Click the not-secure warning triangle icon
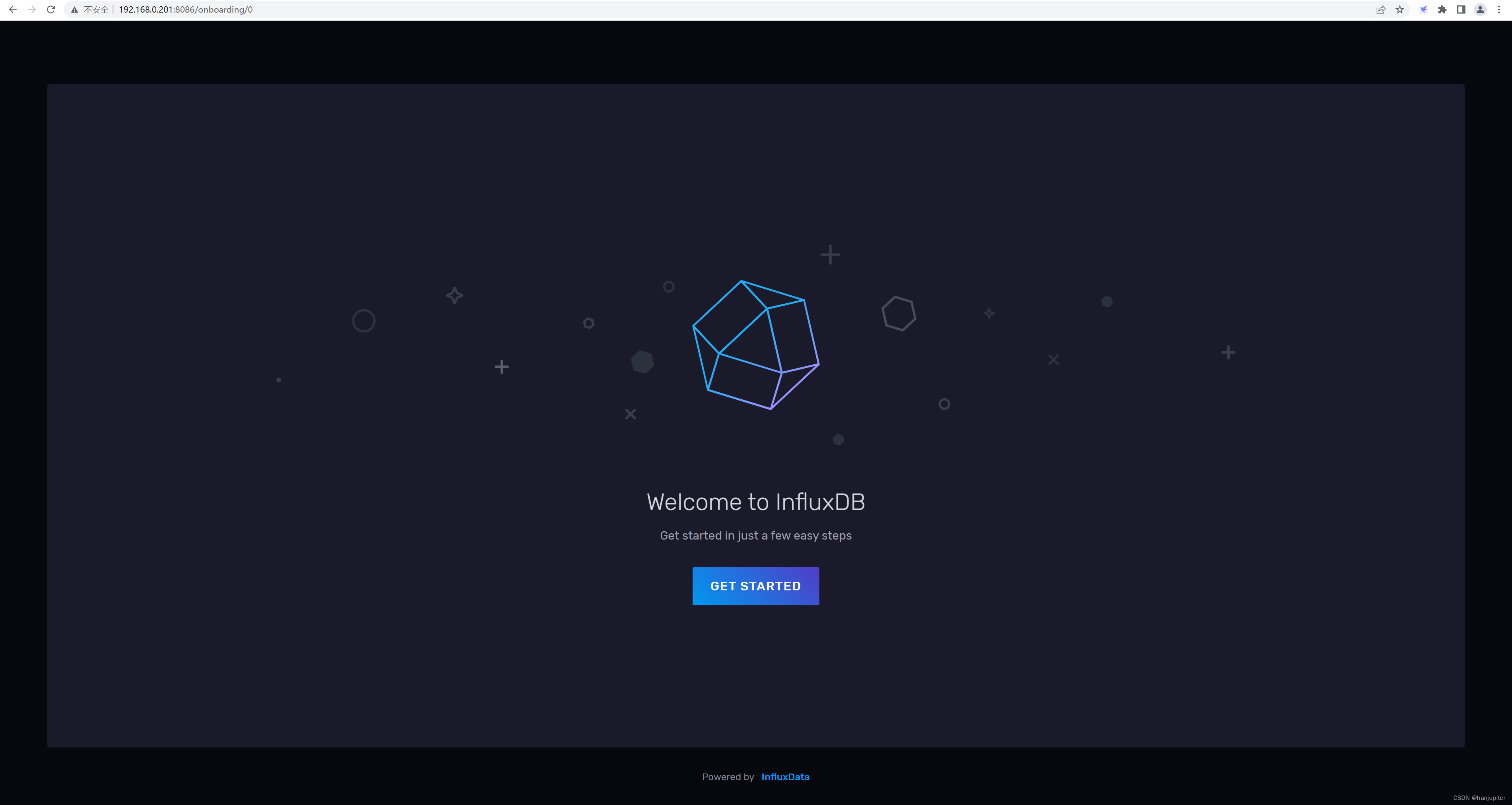This screenshot has height=805, width=1512. point(74,10)
